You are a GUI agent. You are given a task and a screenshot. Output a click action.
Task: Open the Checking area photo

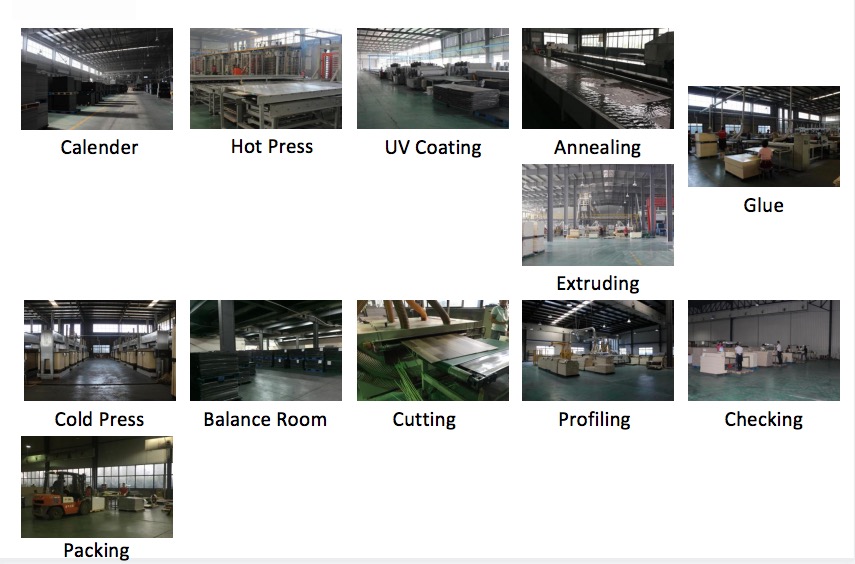pos(763,351)
